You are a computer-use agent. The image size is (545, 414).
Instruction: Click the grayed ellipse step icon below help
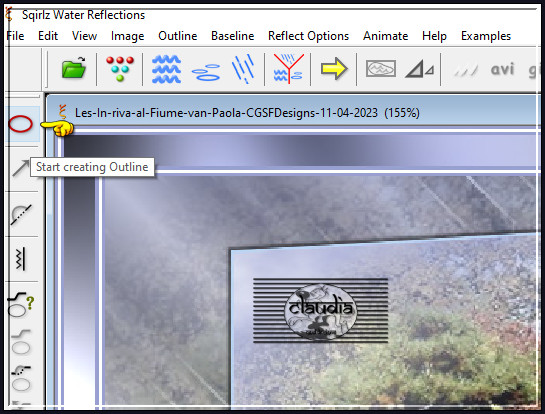pos(21,342)
